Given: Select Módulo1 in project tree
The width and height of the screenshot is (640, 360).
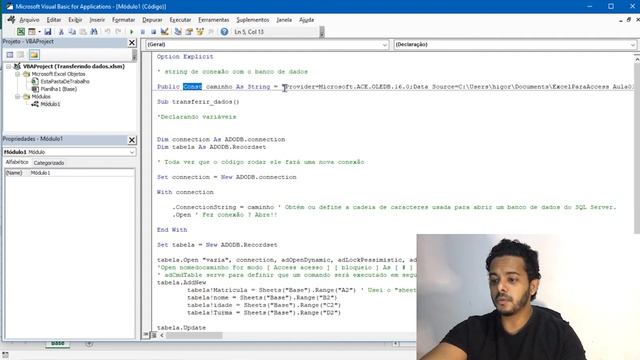Looking at the screenshot, I should tap(50, 104).
